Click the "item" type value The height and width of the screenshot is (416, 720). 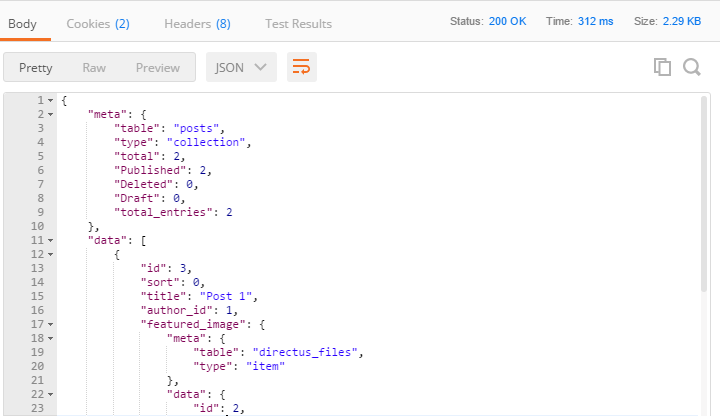(265, 366)
